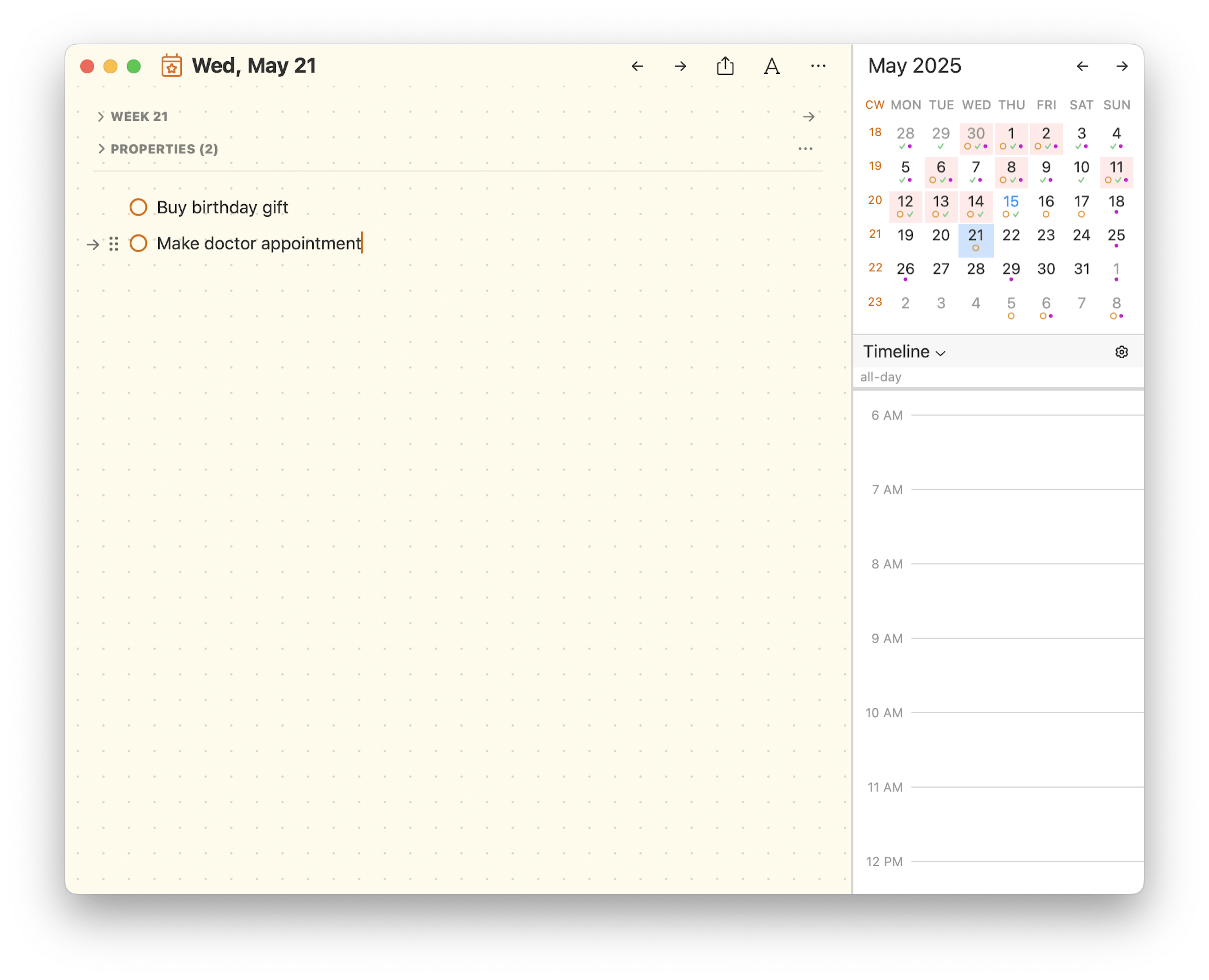1209x980 pixels.
Task: Click the arrow icon left of doctor appointment
Action: point(93,244)
